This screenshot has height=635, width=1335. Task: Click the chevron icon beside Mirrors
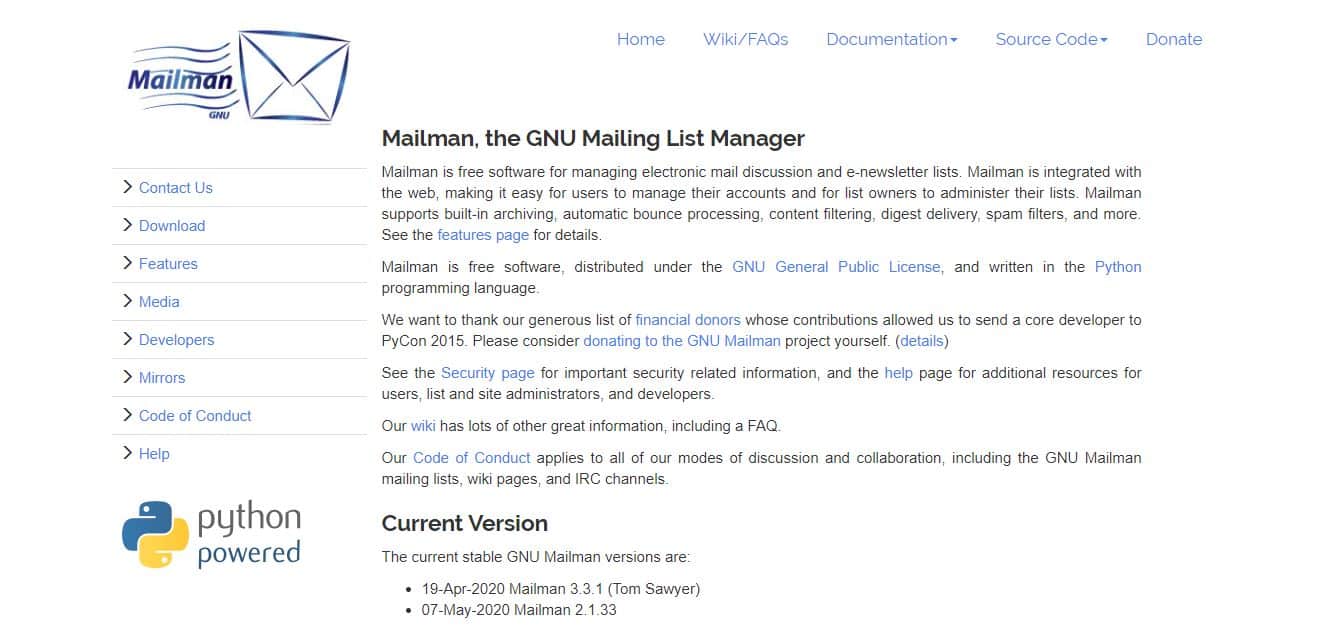[x=127, y=377]
